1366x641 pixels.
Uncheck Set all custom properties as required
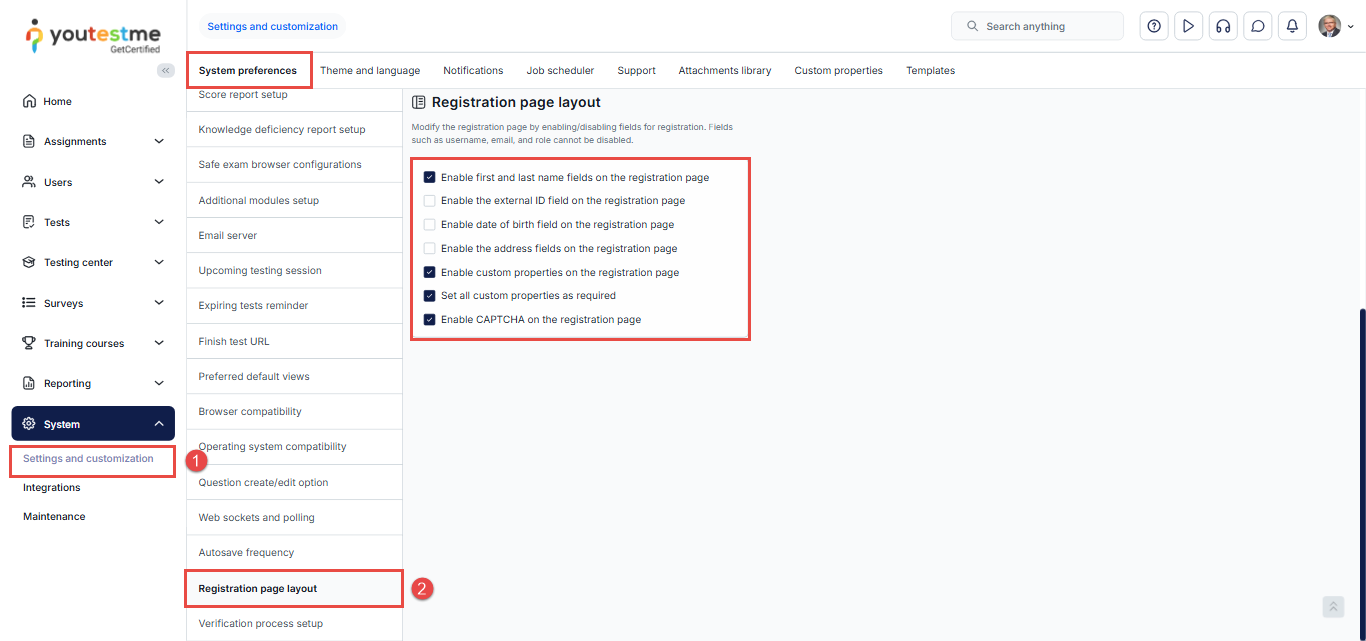[x=430, y=296]
